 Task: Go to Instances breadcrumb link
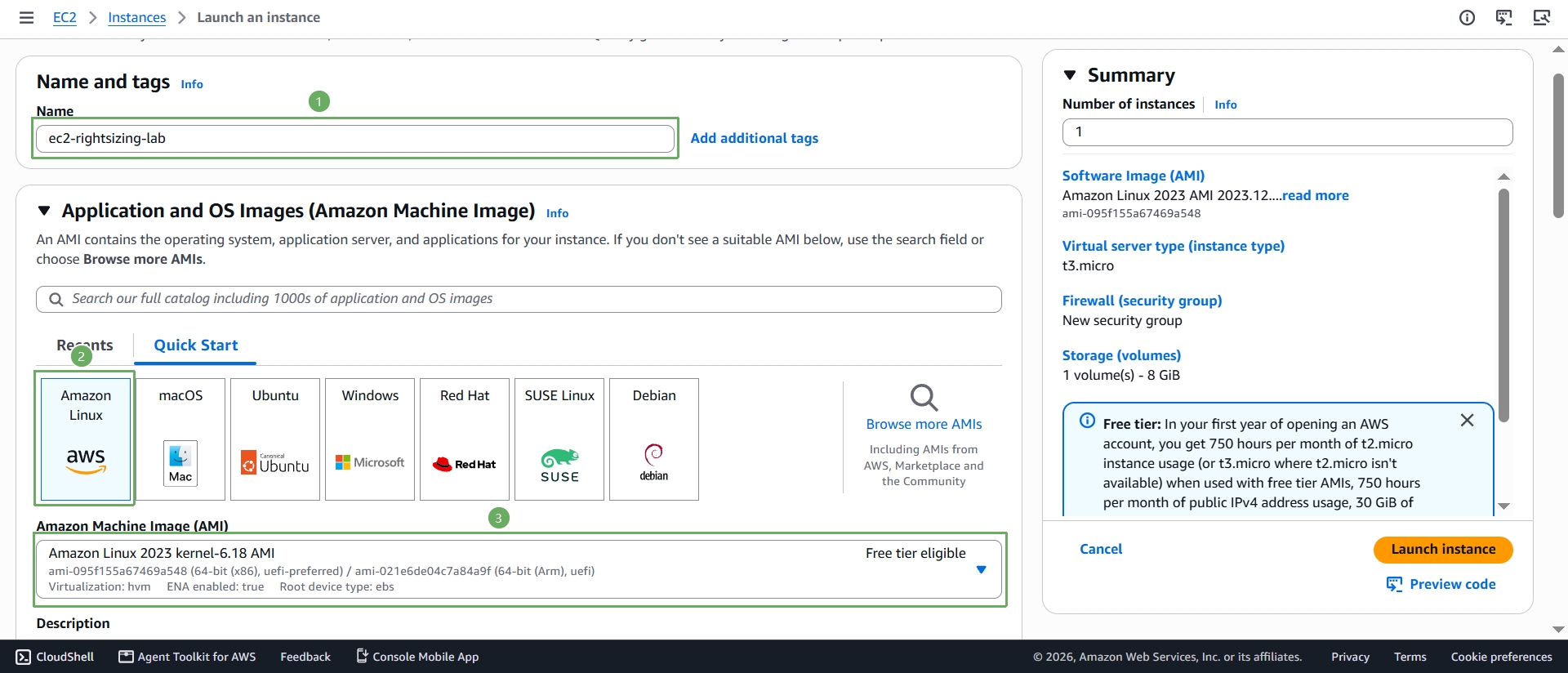click(x=136, y=17)
